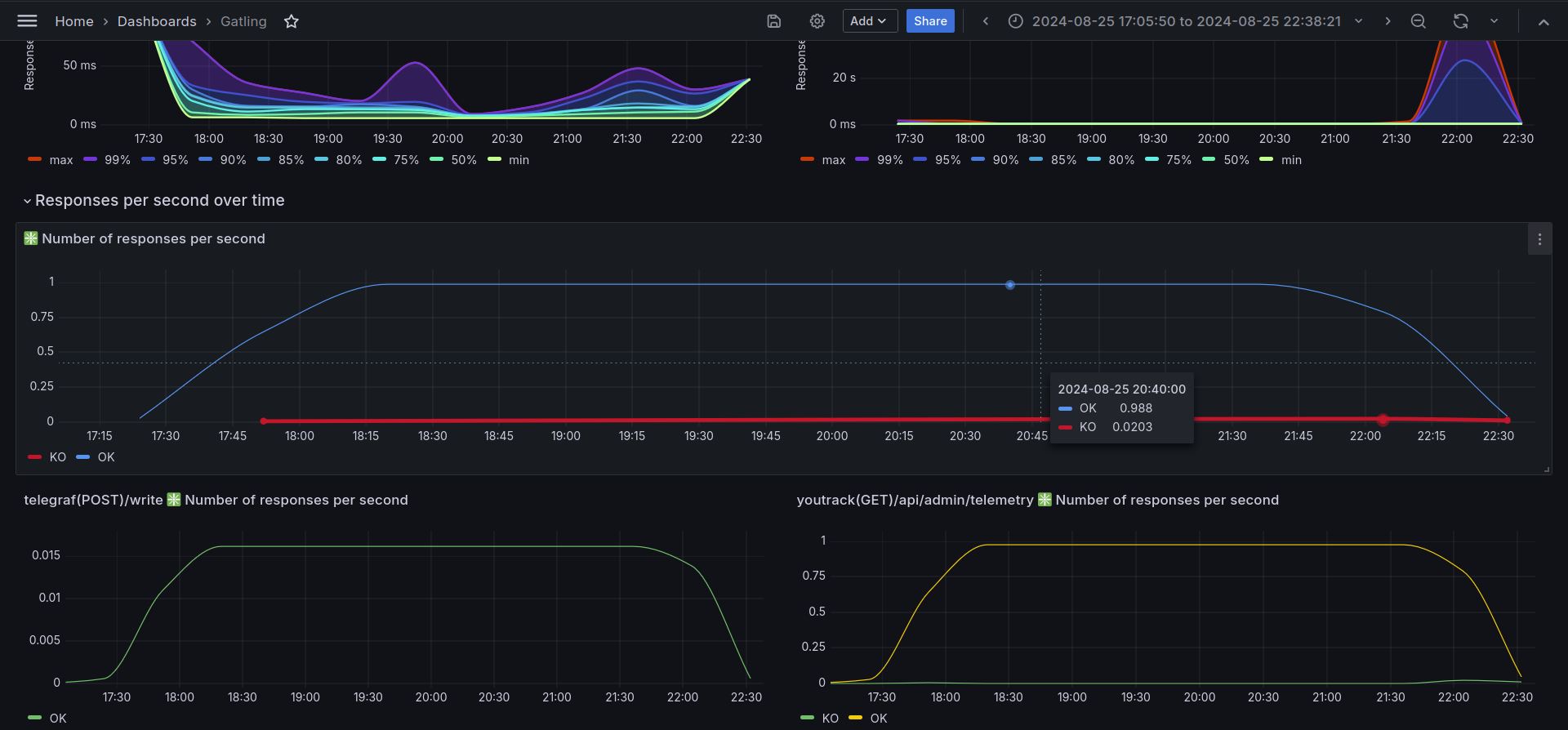The height and width of the screenshot is (730, 1568).
Task: Open dashboard settings gear
Action: pos(817,21)
